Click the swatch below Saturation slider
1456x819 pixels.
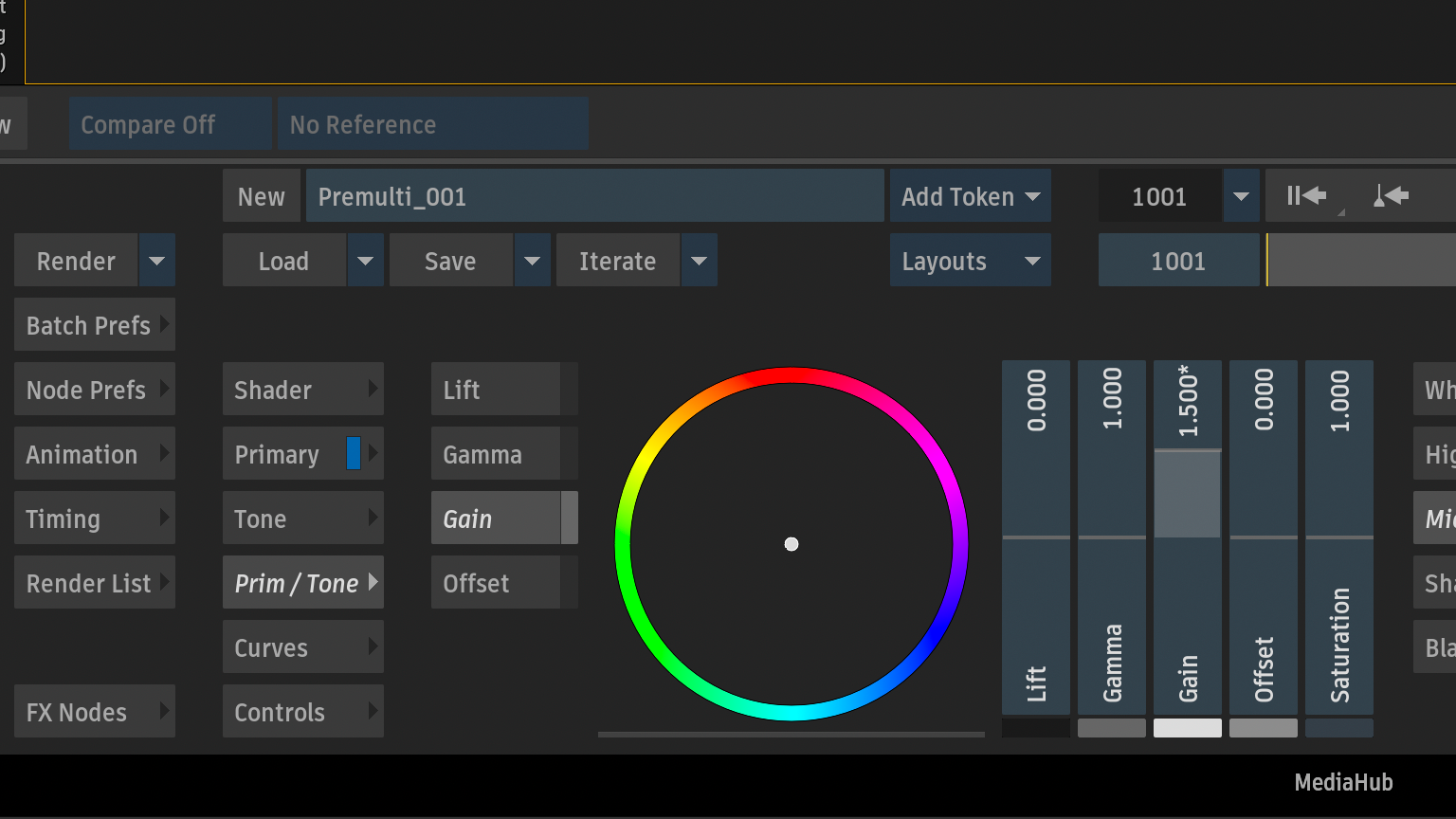point(1339,728)
